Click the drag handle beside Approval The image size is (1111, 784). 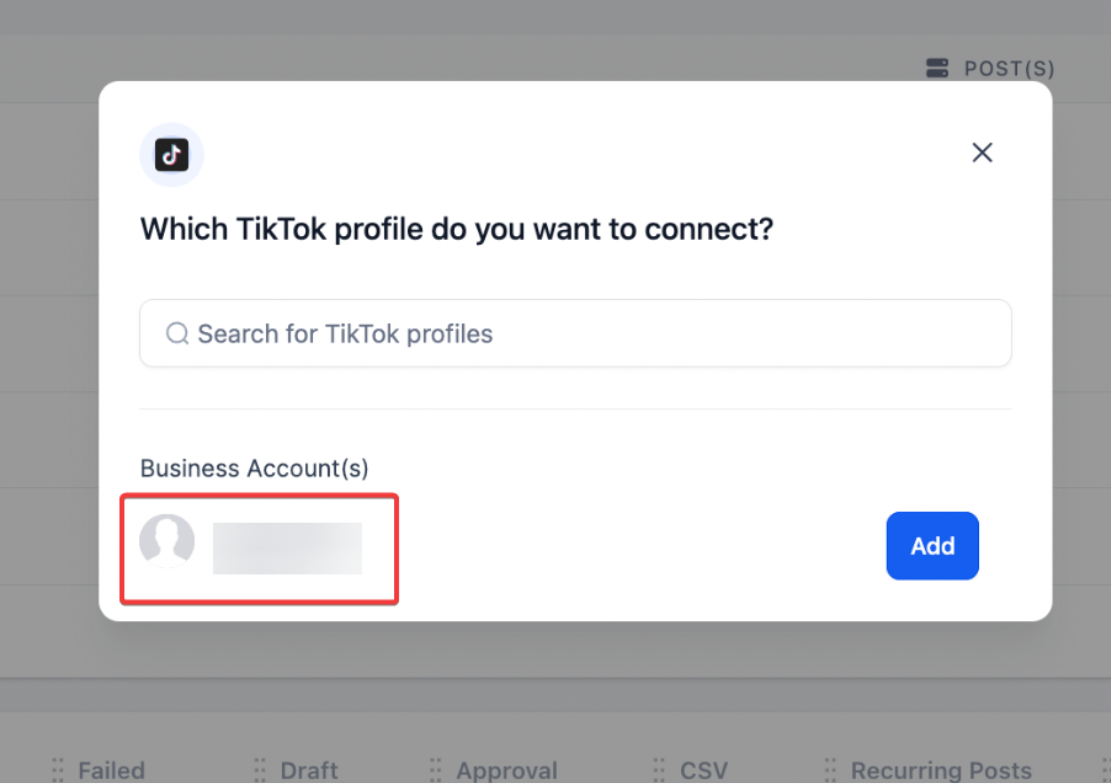click(x=435, y=770)
